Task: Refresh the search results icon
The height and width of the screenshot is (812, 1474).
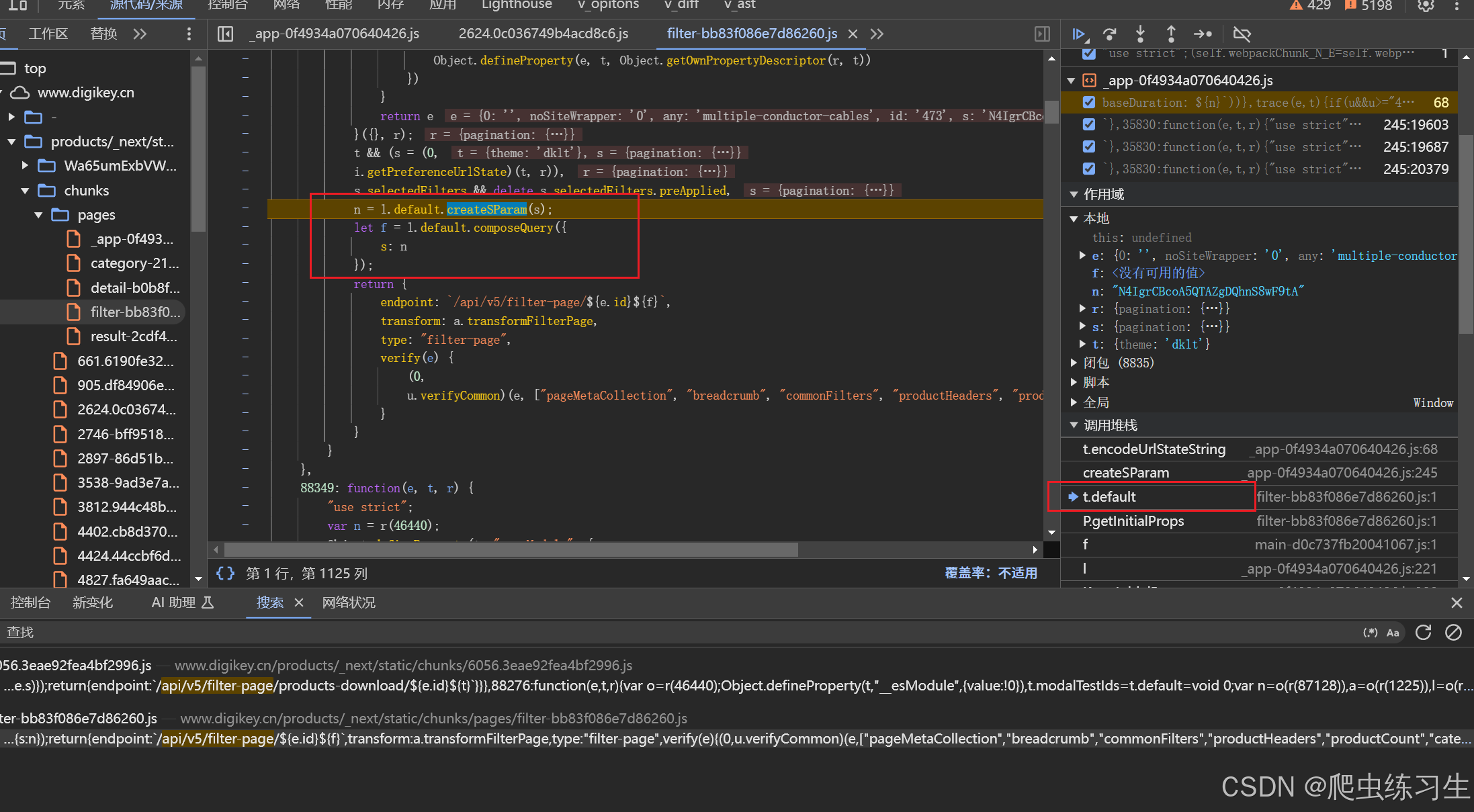Action: tap(1423, 632)
